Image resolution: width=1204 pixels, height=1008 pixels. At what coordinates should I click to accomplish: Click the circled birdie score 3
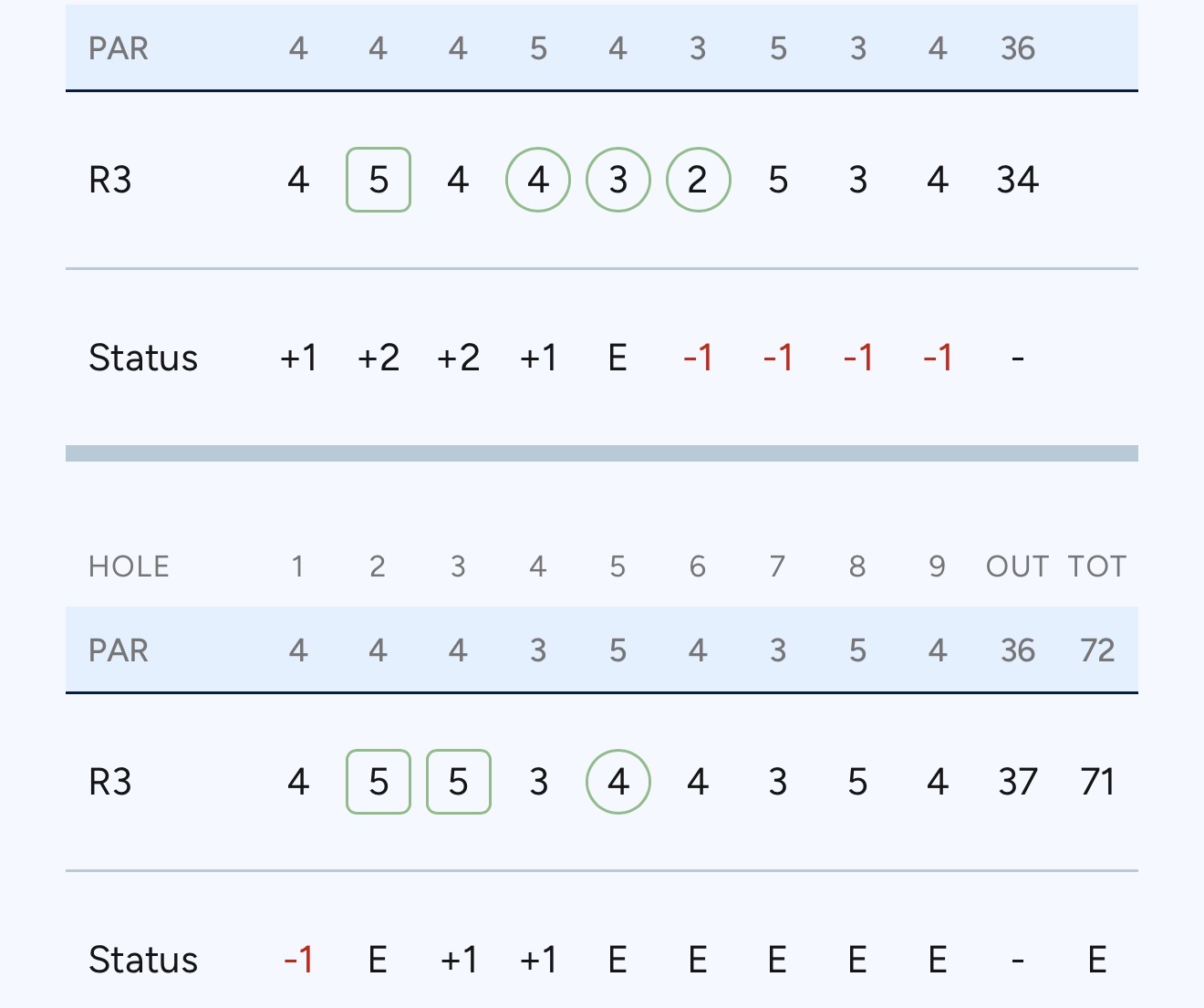(x=618, y=181)
